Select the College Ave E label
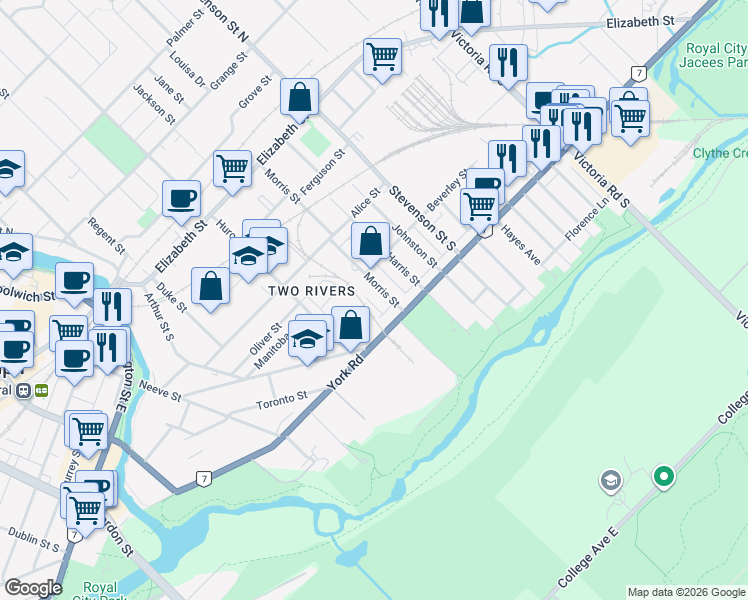The image size is (748, 600). pos(588,558)
